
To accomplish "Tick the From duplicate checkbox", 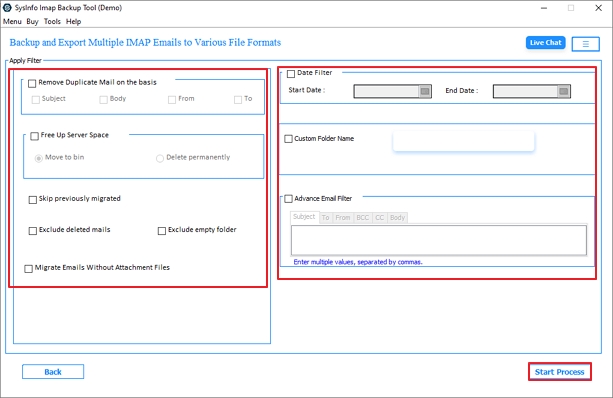I will [x=172, y=100].
